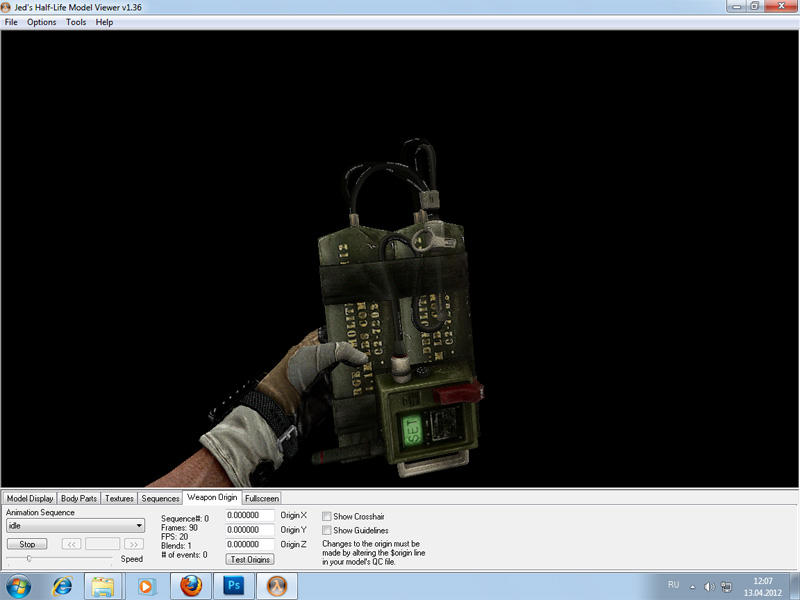Open the Tools menu
Screen dimensions: 800x600
tap(76, 22)
